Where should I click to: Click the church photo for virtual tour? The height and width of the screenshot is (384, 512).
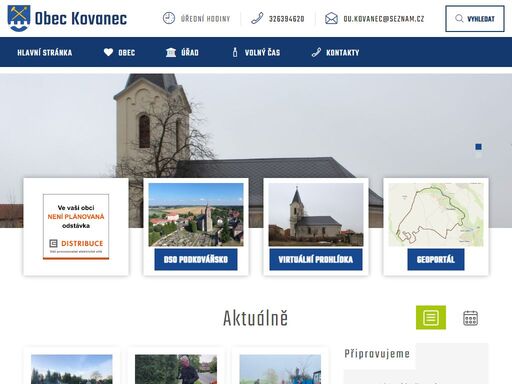pyautogui.click(x=316, y=215)
